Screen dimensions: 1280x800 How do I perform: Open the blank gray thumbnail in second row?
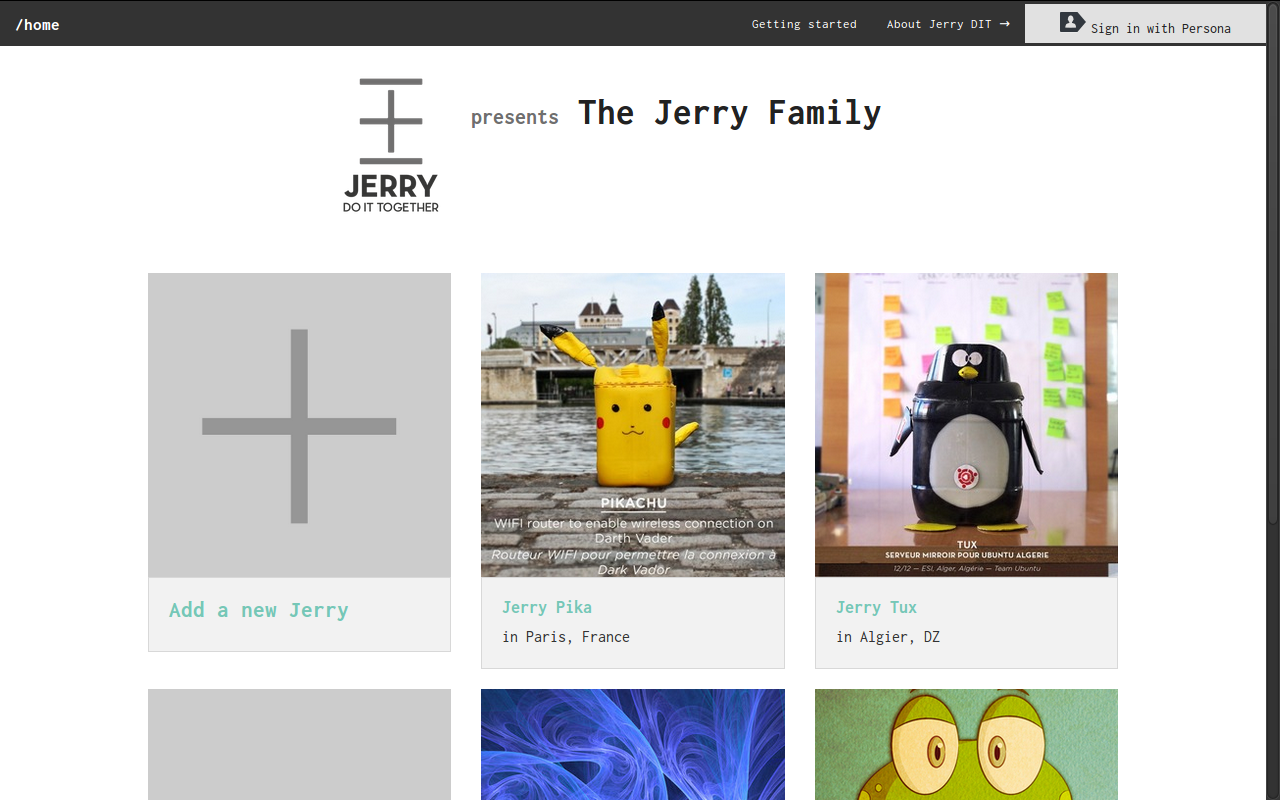pos(299,744)
